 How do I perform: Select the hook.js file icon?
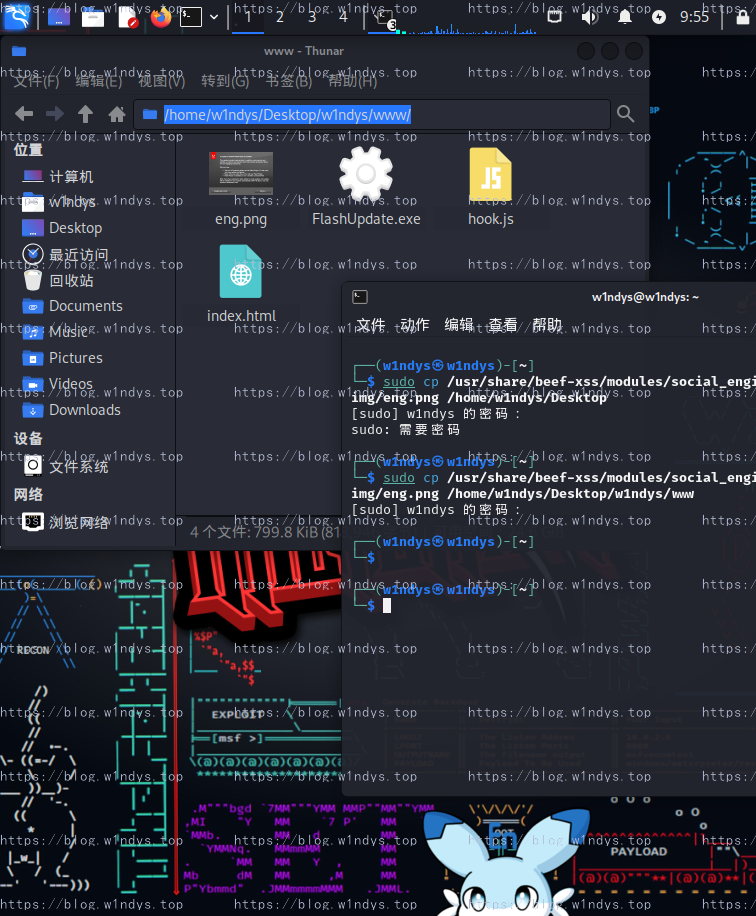click(491, 174)
